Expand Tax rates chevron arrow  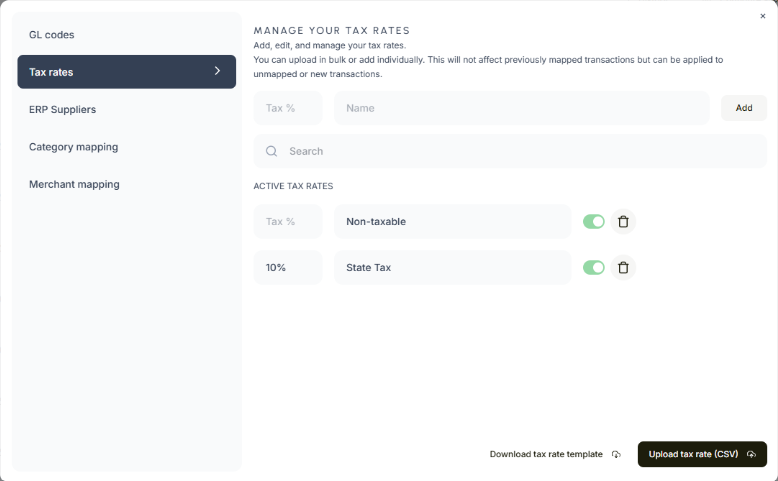coord(217,71)
